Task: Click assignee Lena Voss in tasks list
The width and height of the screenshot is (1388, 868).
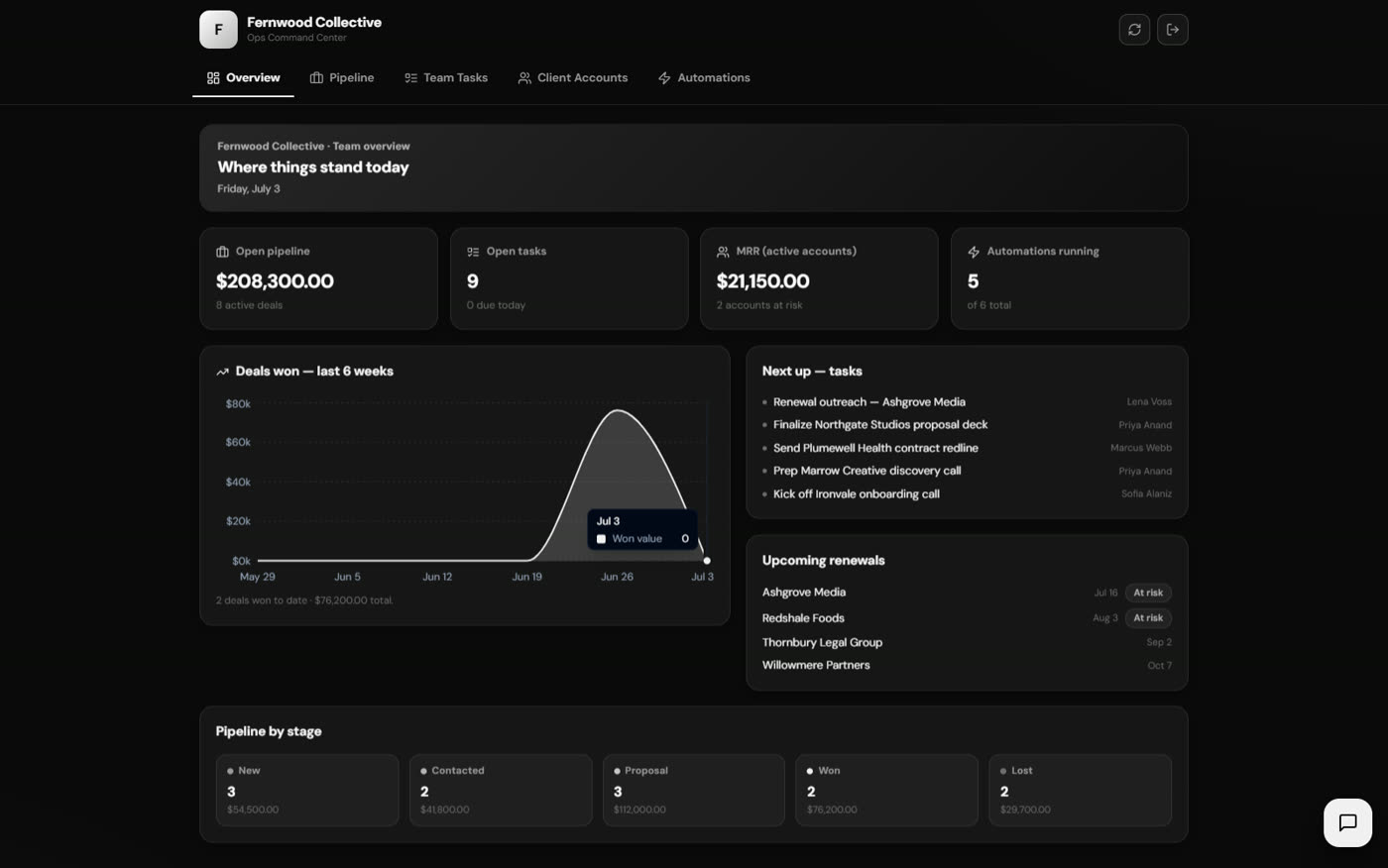Action: [x=1149, y=402]
